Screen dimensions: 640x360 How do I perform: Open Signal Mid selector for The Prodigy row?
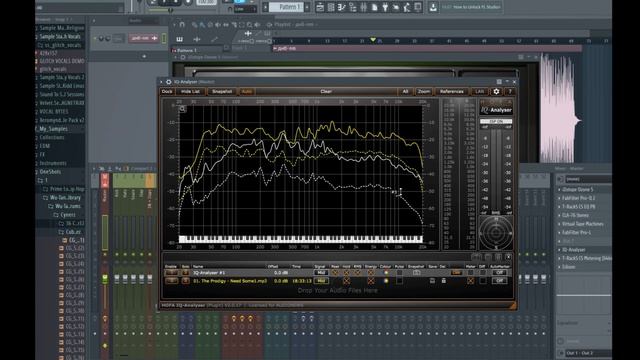point(321,281)
